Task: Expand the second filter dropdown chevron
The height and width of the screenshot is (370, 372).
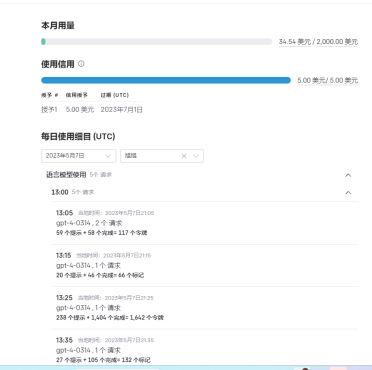Action: pos(196,156)
